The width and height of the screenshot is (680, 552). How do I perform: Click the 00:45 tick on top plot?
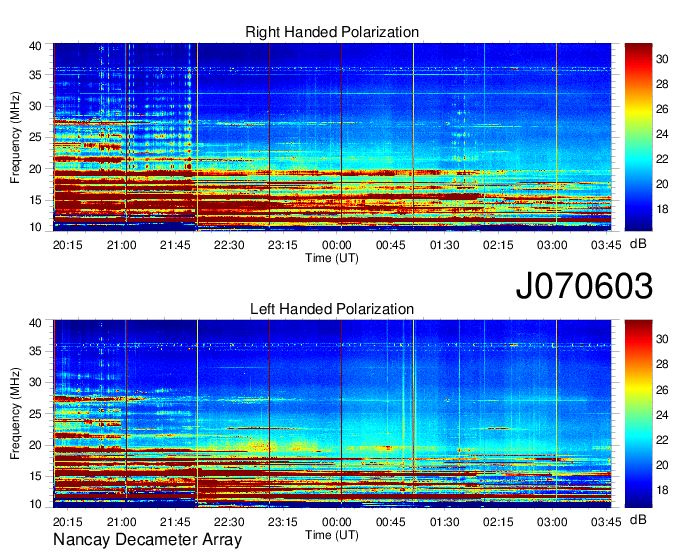pyautogui.click(x=390, y=245)
